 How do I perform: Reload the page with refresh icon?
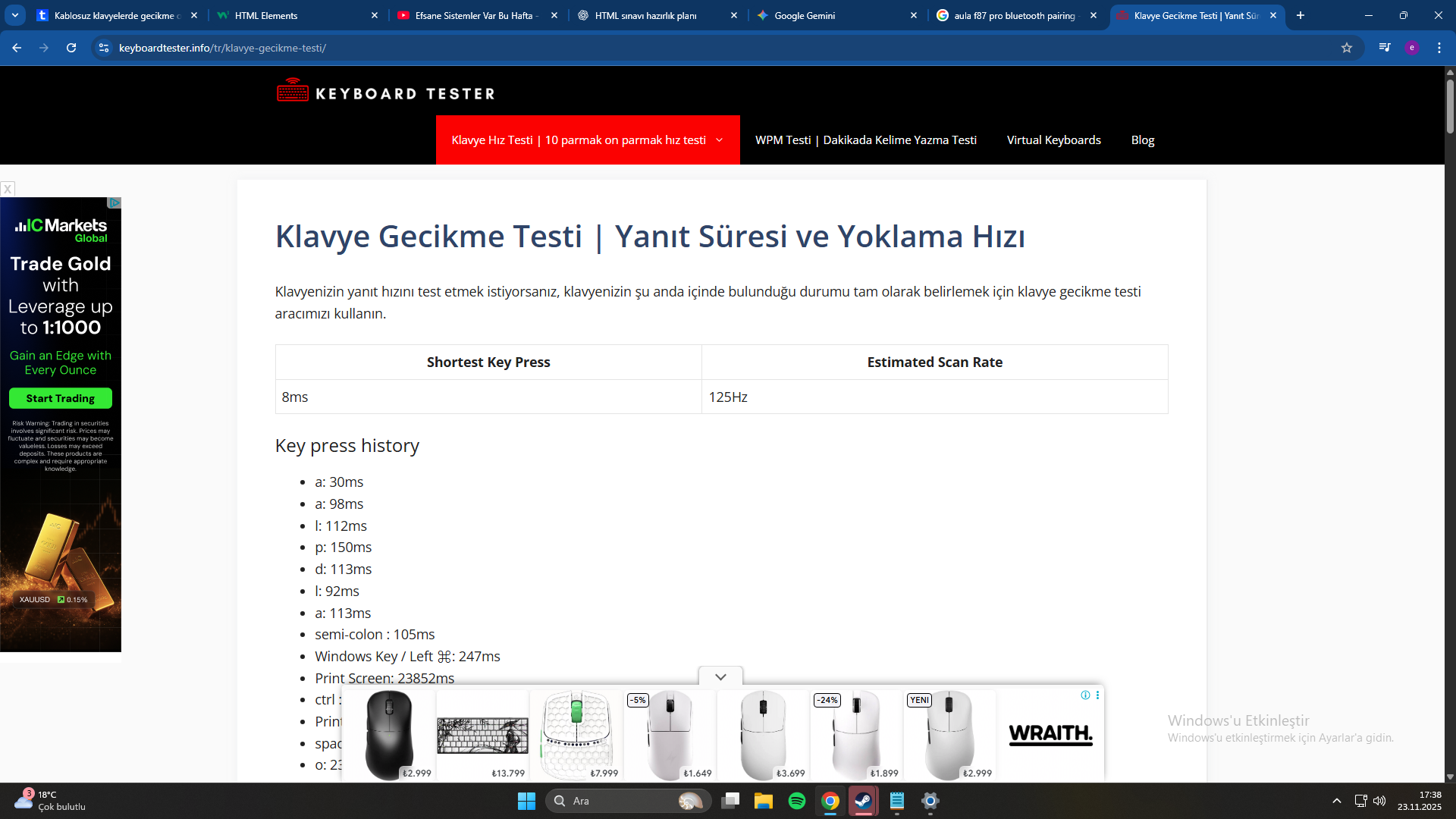click(71, 48)
